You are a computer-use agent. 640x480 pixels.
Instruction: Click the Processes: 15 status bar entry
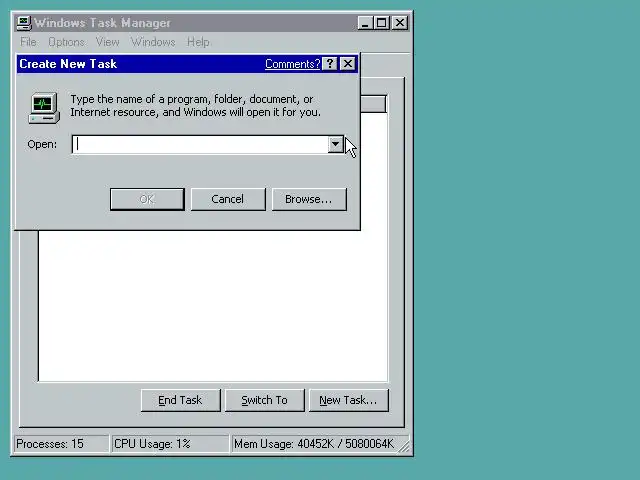[x=62, y=444]
